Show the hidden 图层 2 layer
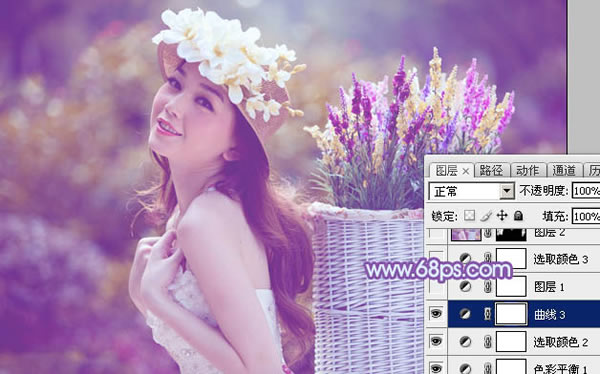600x374 pixels. (436, 233)
